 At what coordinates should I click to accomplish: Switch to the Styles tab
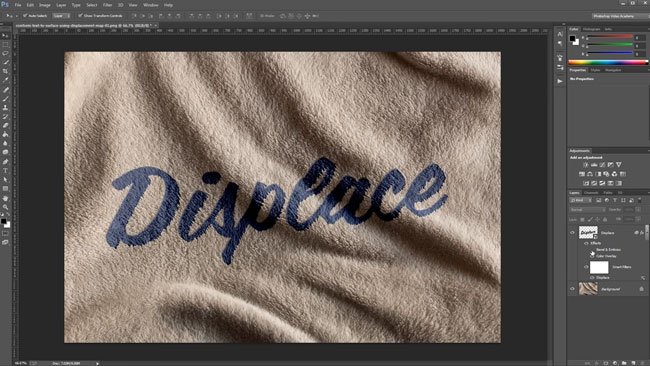[x=595, y=70]
